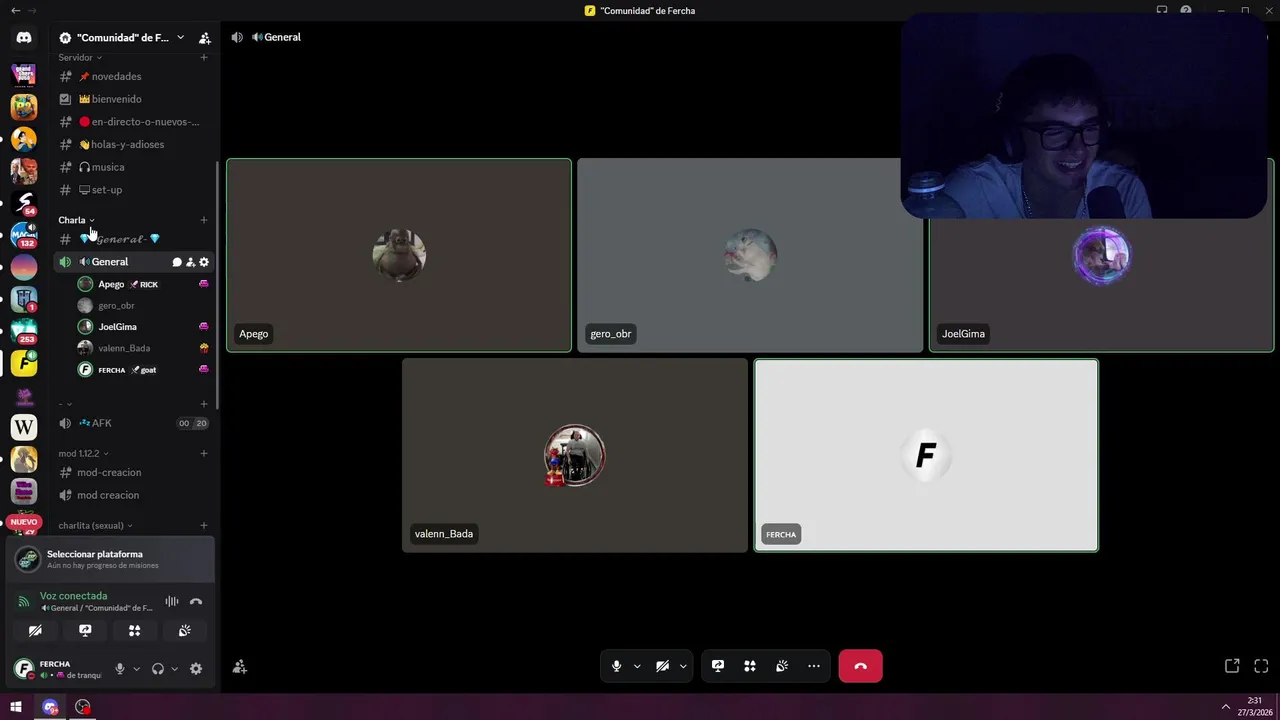The image size is (1280, 720).
Task: Open OBS Studio in taskbar
Action: click(82, 707)
